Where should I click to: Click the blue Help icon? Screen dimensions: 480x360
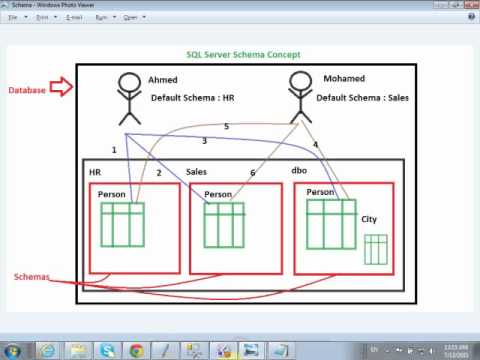(x=471, y=16)
